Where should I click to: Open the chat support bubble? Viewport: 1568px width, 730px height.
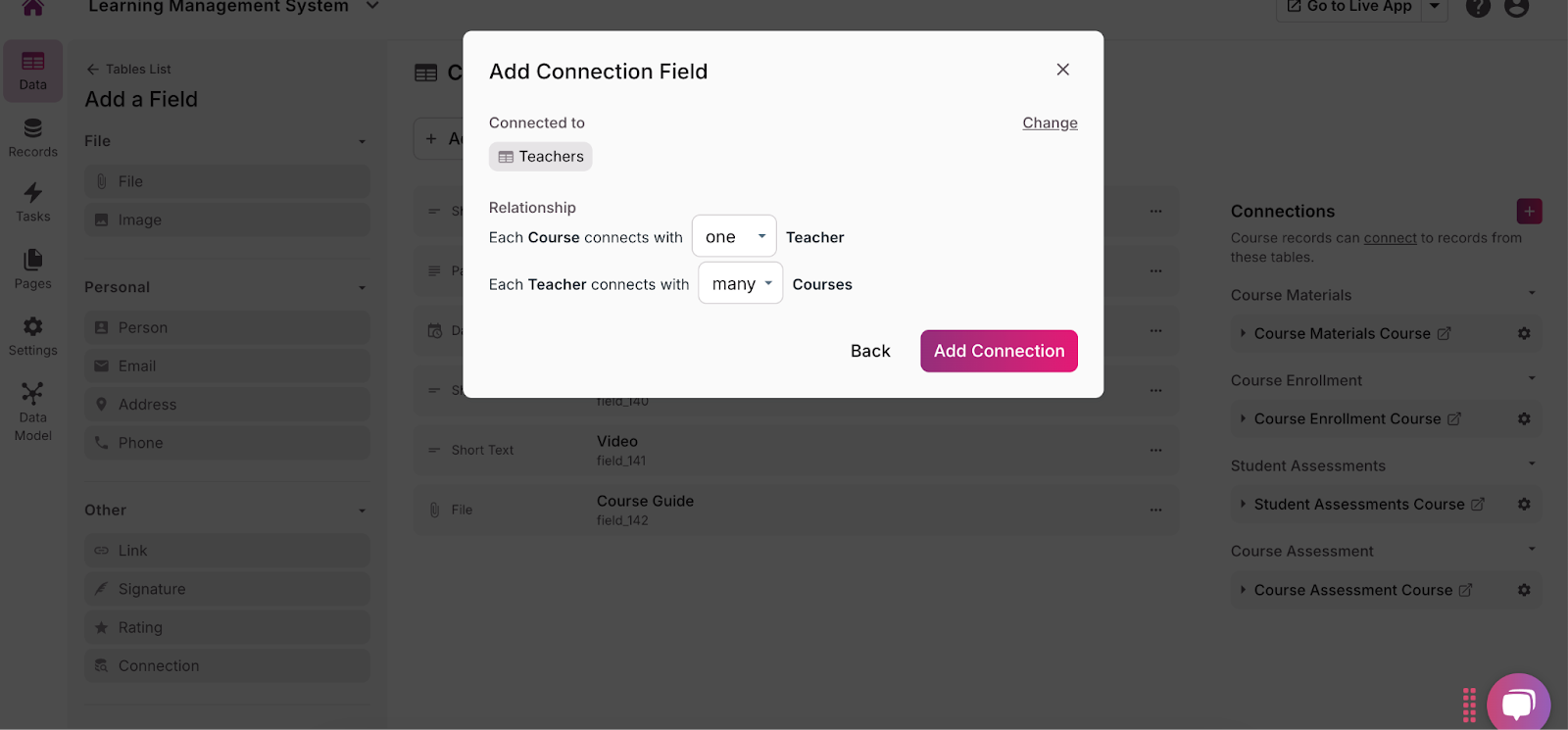pos(1518,703)
